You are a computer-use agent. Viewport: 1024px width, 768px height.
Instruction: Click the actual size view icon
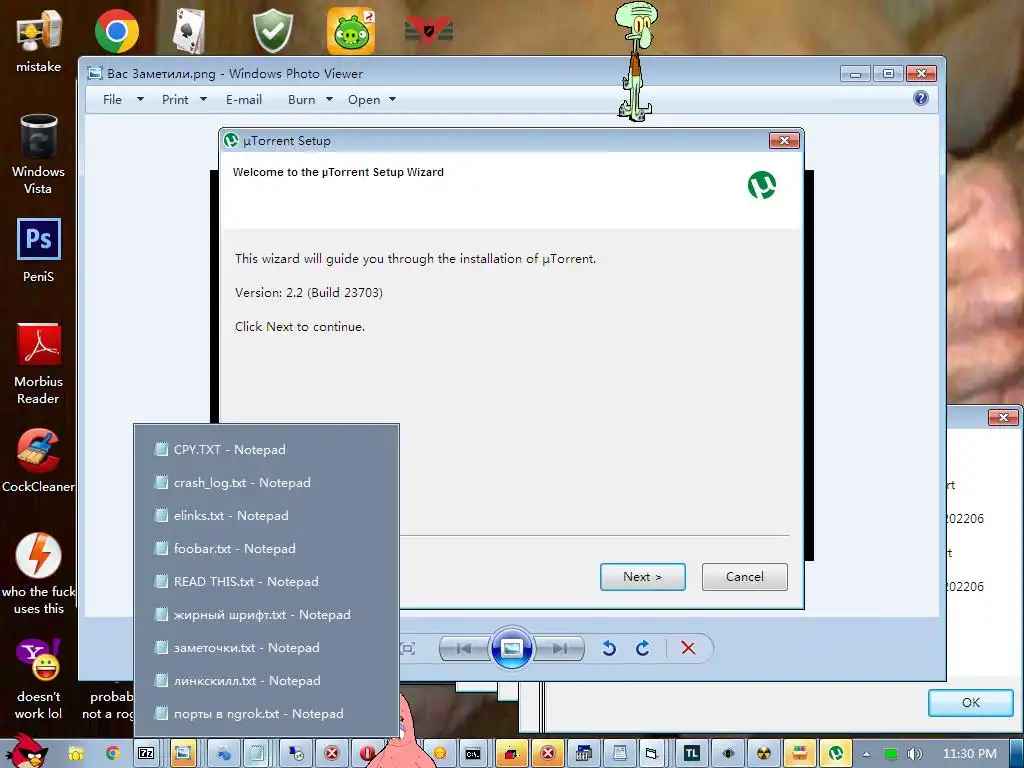pyautogui.click(x=408, y=648)
